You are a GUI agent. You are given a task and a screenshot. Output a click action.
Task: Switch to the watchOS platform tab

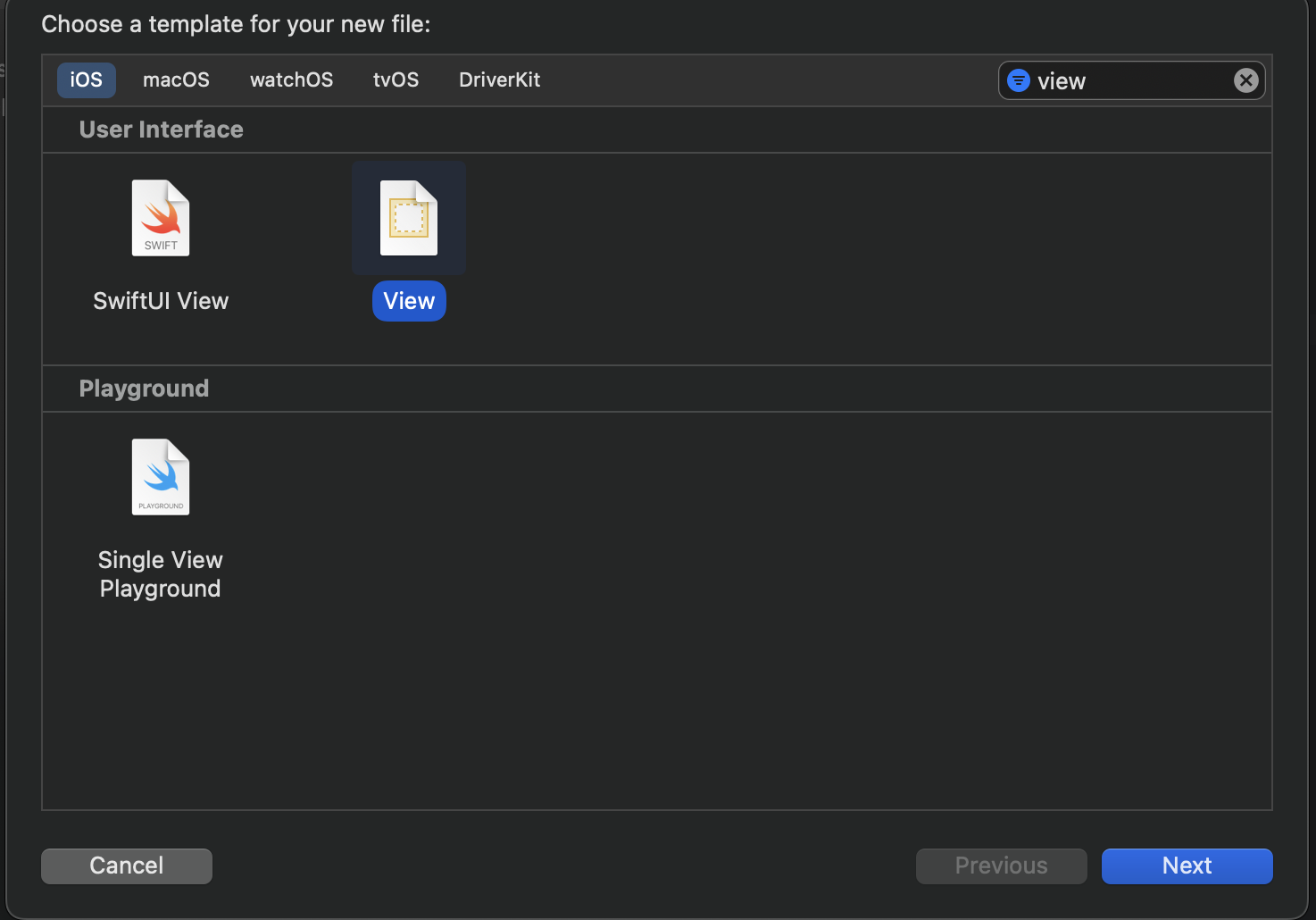[291, 79]
